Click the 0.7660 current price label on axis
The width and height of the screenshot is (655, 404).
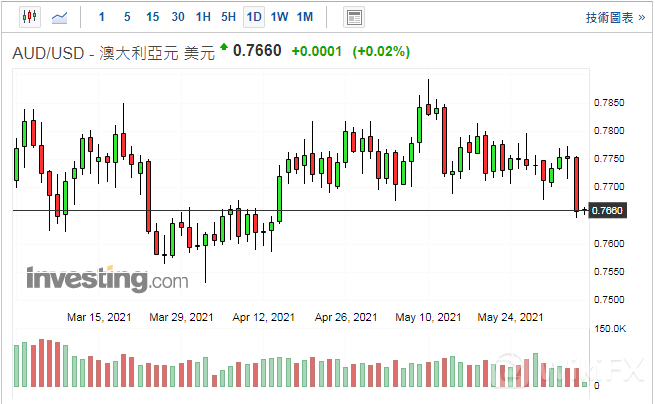coord(608,211)
